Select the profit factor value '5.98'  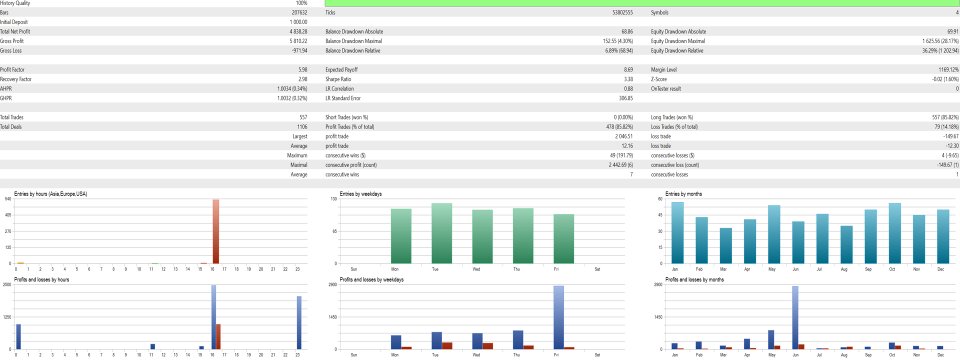point(303,70)
